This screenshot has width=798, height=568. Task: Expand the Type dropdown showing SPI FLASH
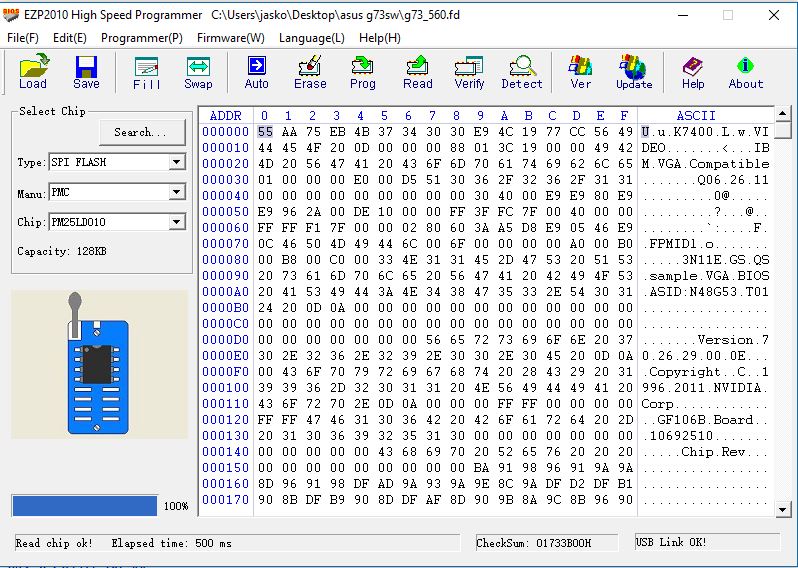click(177, 162)
